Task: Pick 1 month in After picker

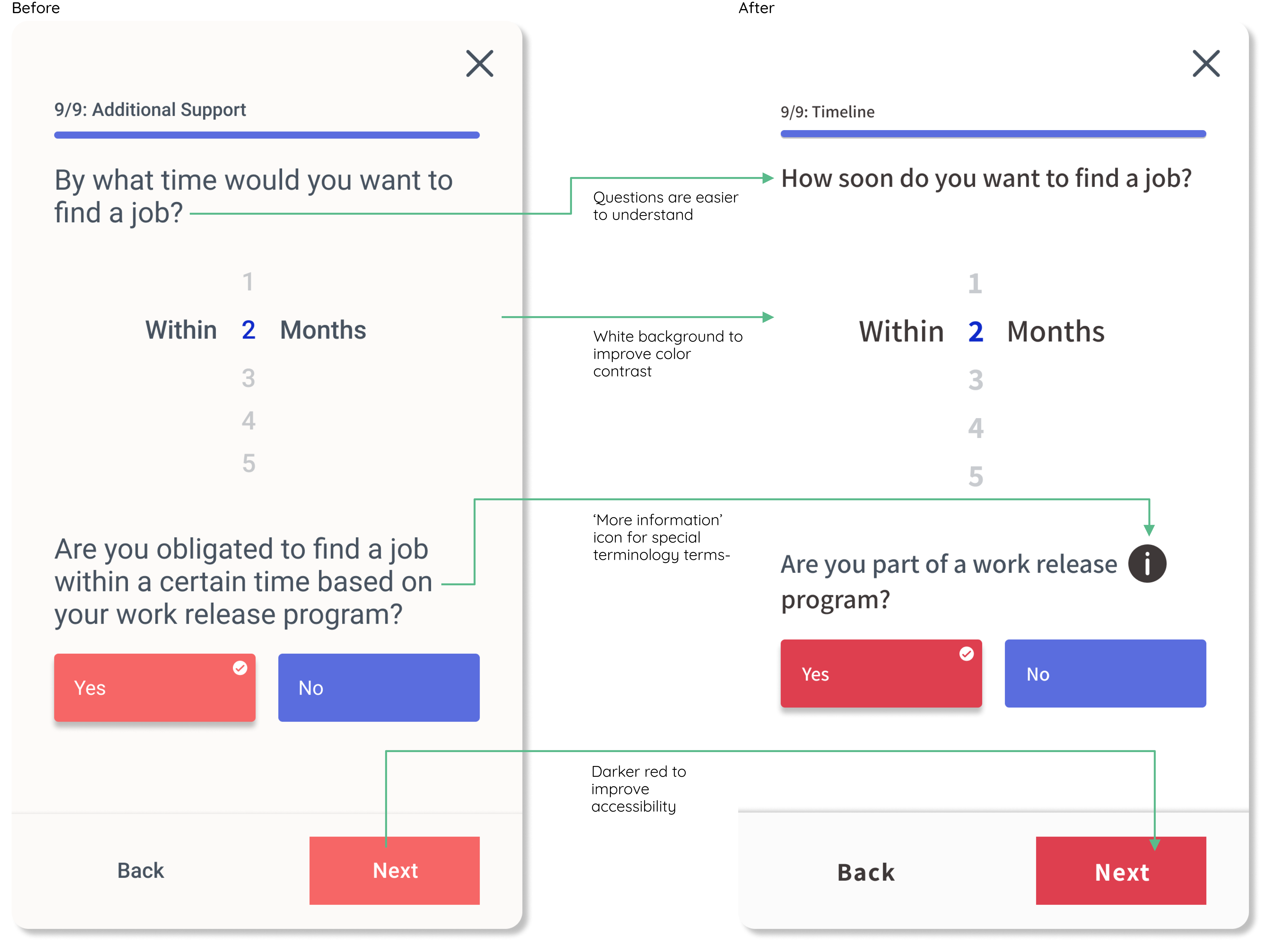Action: pos(975,283)
